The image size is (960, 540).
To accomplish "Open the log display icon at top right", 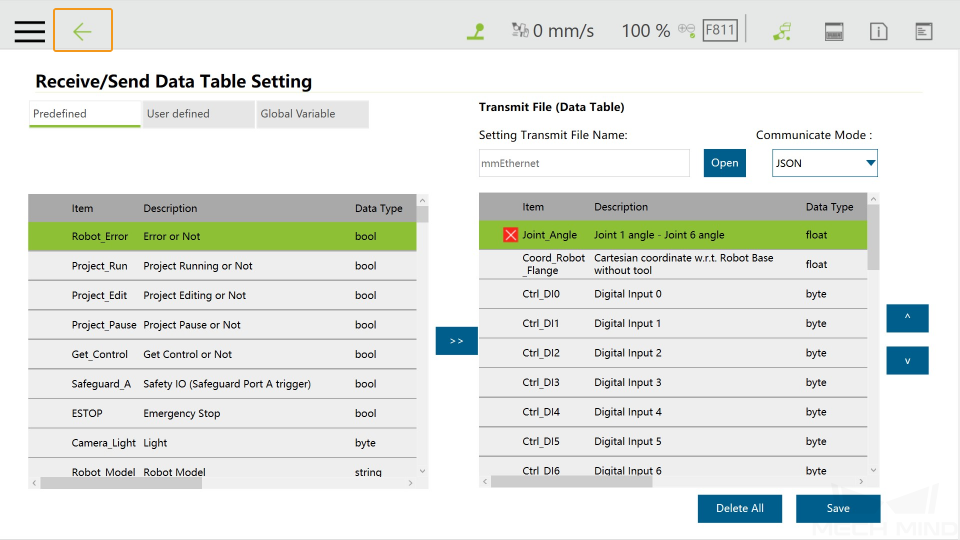I will coord(924,32).
